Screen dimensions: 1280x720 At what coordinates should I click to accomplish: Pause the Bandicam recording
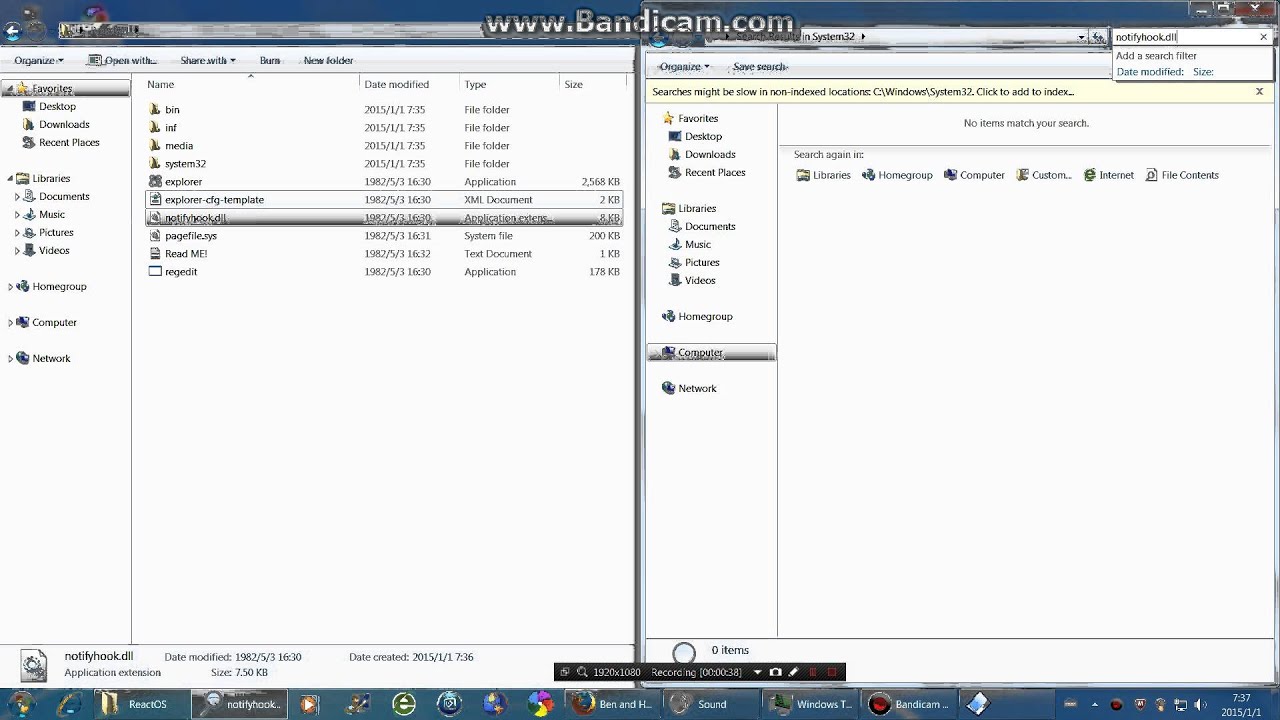tap(812, 672)
